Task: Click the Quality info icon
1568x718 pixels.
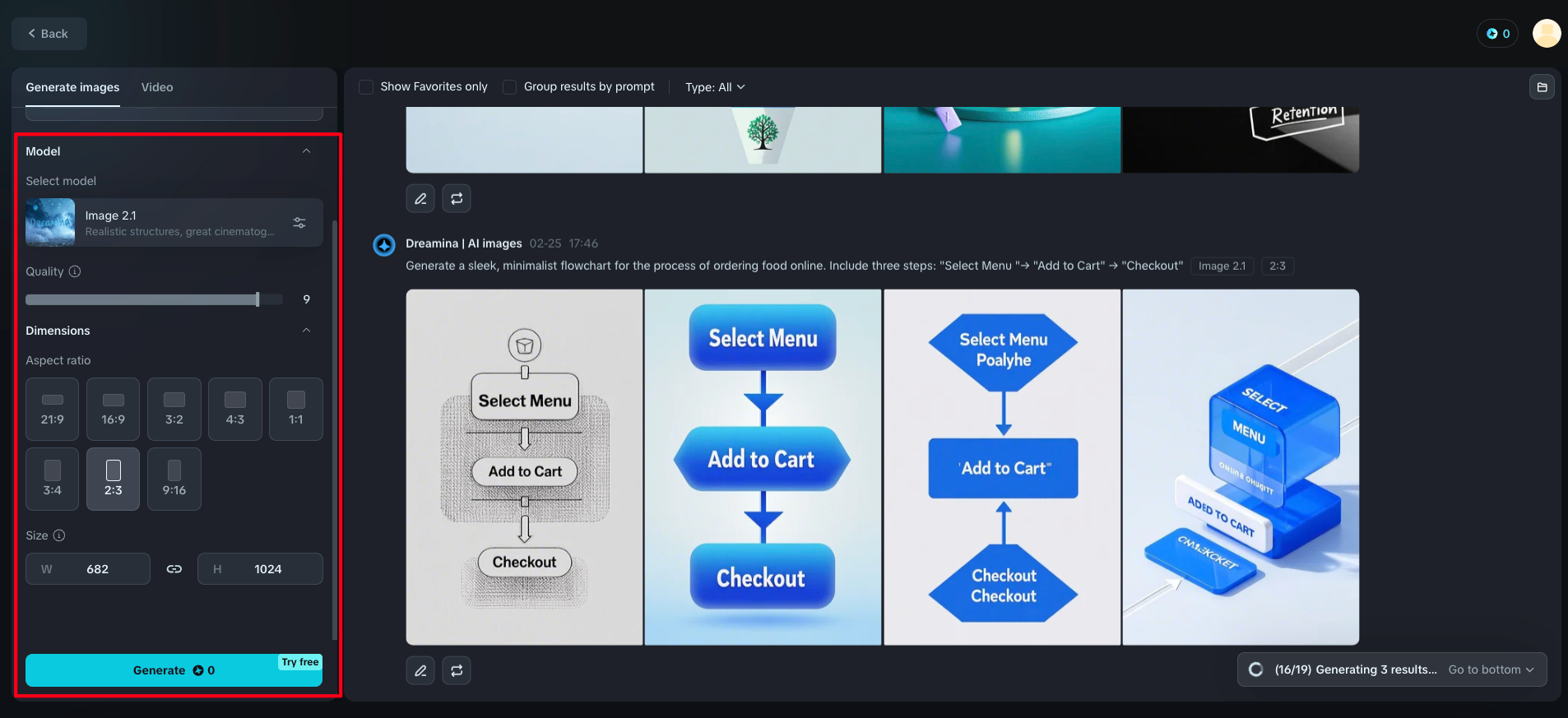Action: pos(75,271)
